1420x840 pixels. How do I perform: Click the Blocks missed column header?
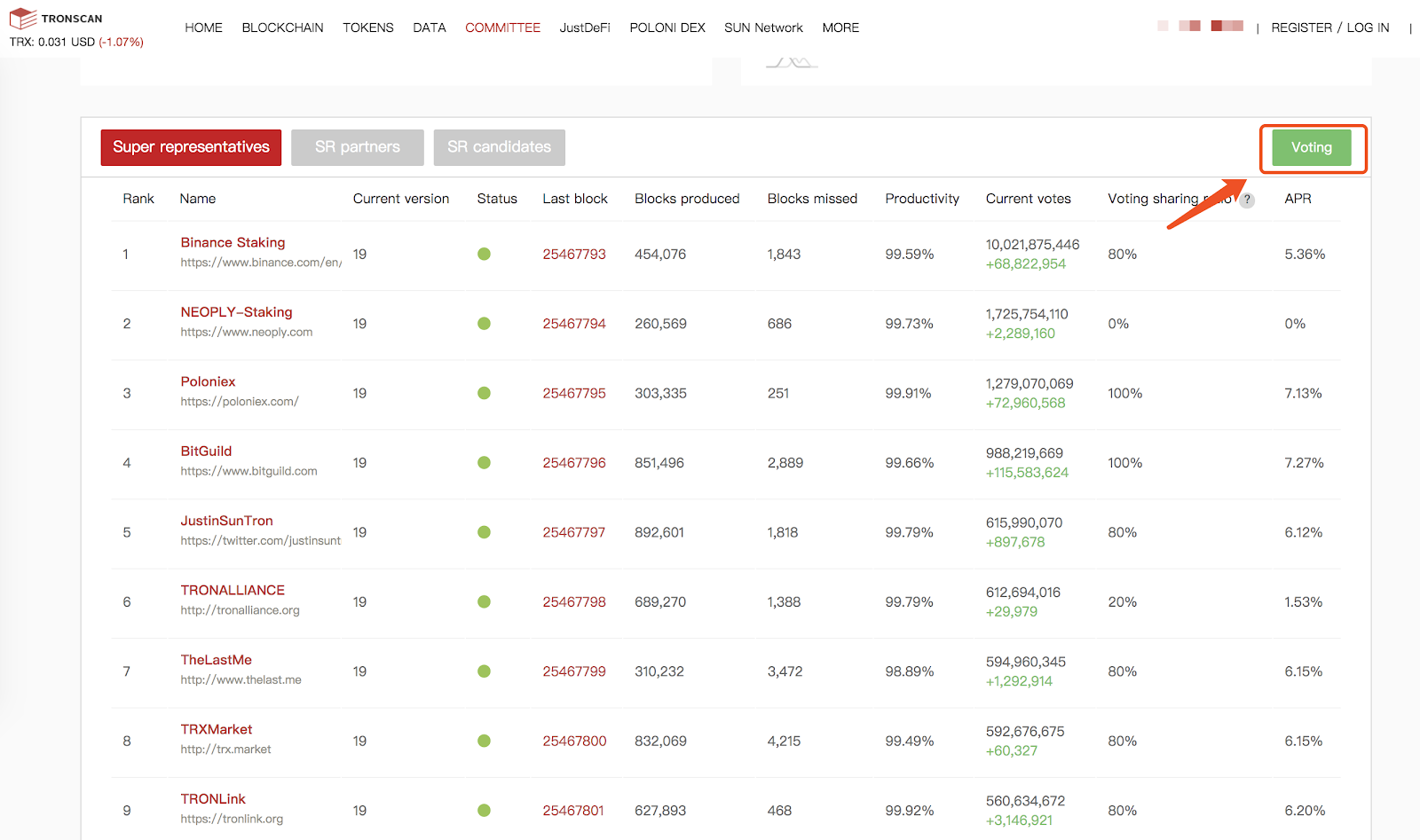[x=812, y=199]
